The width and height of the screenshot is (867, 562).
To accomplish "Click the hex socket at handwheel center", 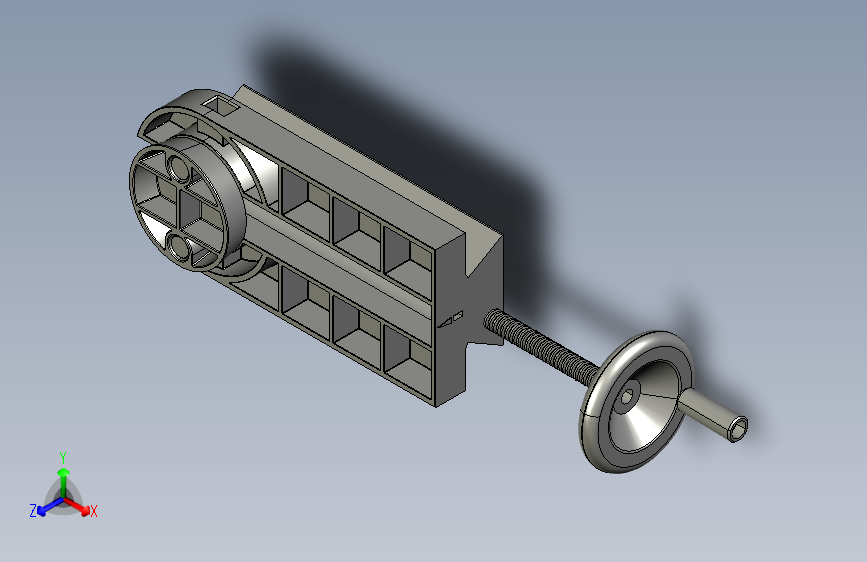I will point(627,397).
